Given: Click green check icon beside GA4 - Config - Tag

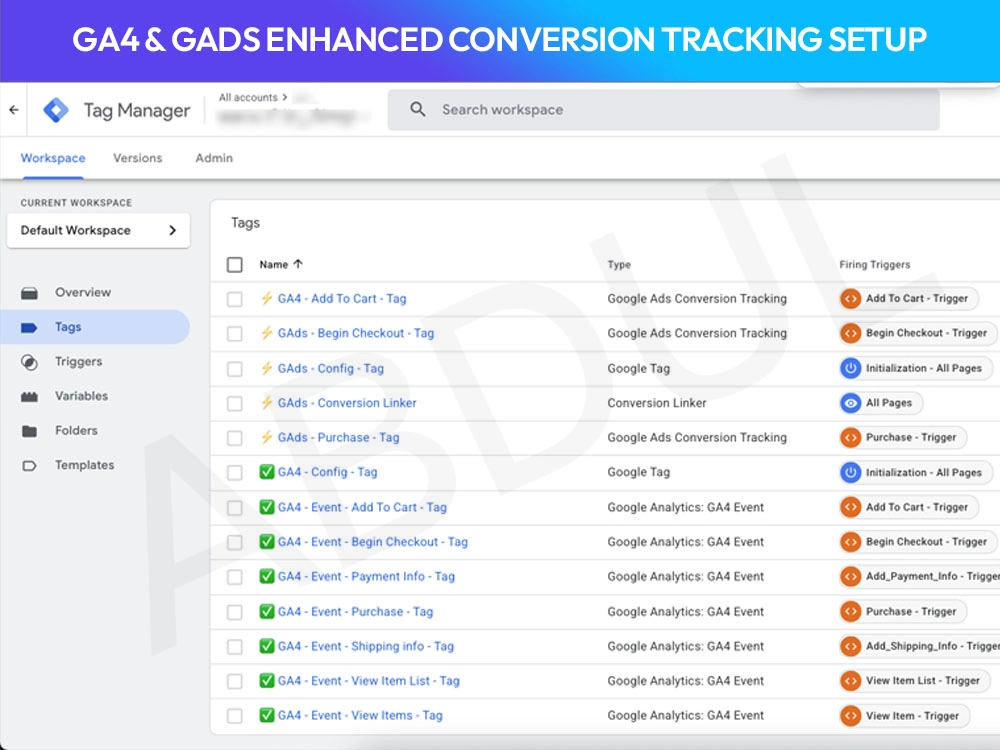Looking at the screenshot, I should (267, 472).
